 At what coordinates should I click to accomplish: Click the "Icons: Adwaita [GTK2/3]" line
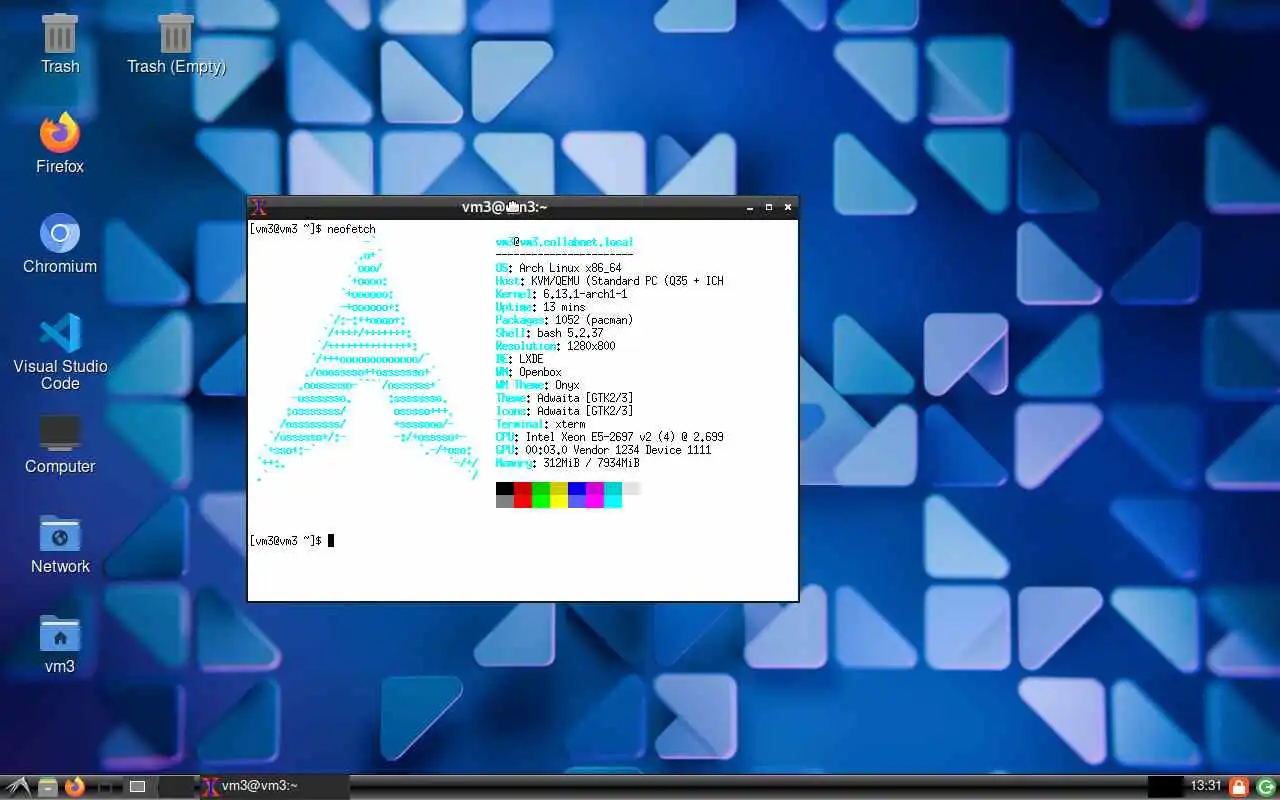tap(564, 411)
